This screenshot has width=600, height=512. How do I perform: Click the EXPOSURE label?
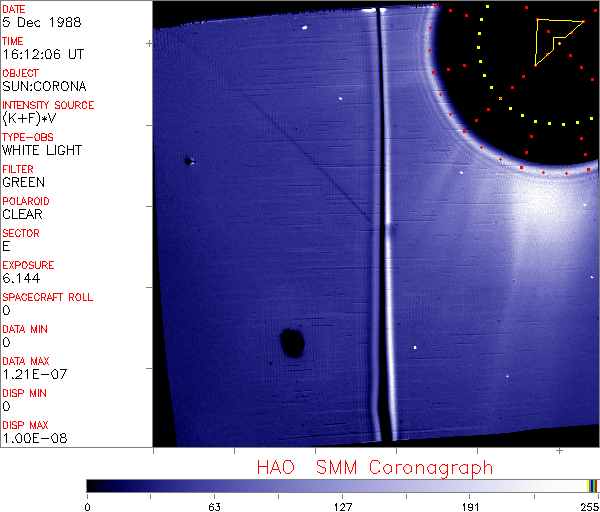28,265
